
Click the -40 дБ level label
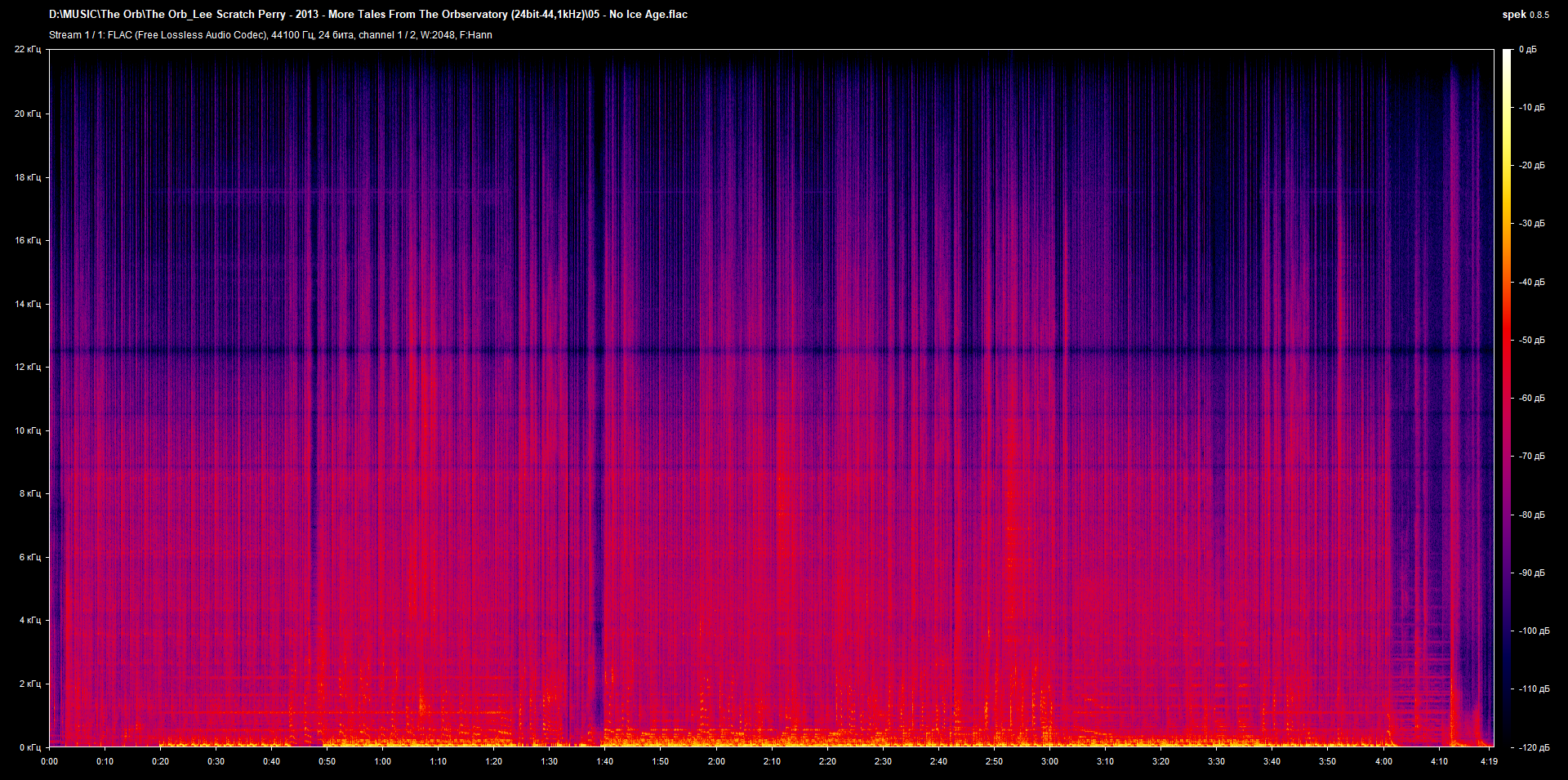(x=1531, y=283)
